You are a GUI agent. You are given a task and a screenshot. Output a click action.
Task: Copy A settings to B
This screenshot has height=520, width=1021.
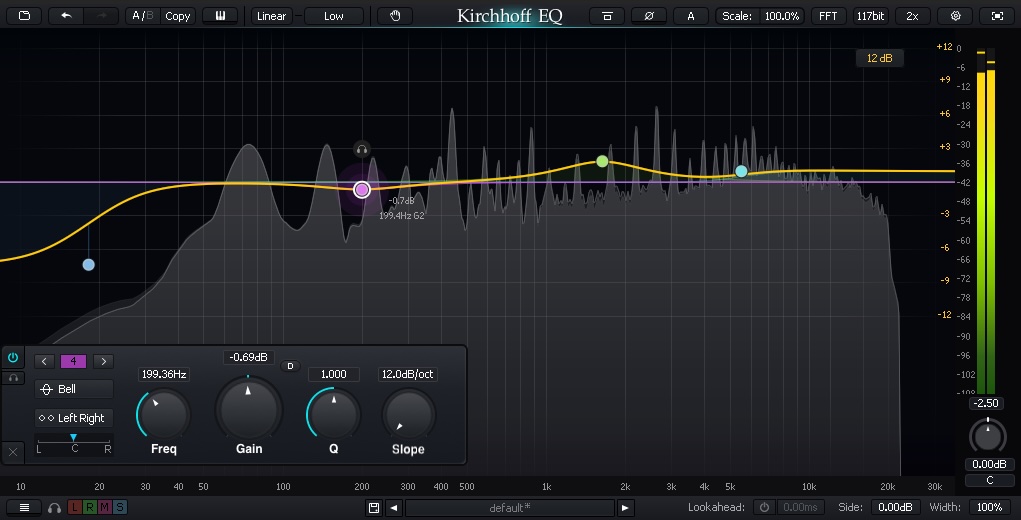coord(177,16)
